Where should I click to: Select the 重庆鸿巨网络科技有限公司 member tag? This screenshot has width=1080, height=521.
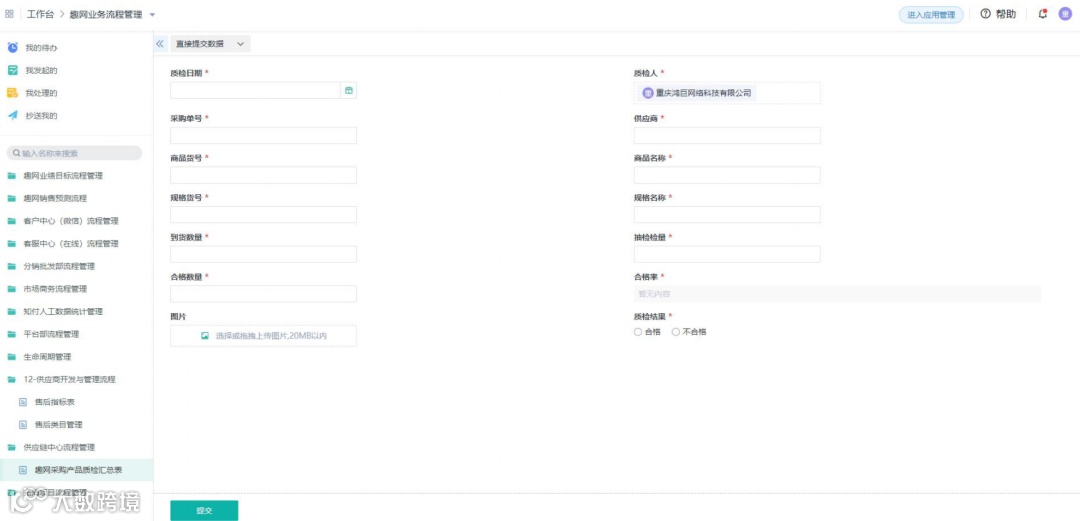pyautogui.click(x=696, y=93)
